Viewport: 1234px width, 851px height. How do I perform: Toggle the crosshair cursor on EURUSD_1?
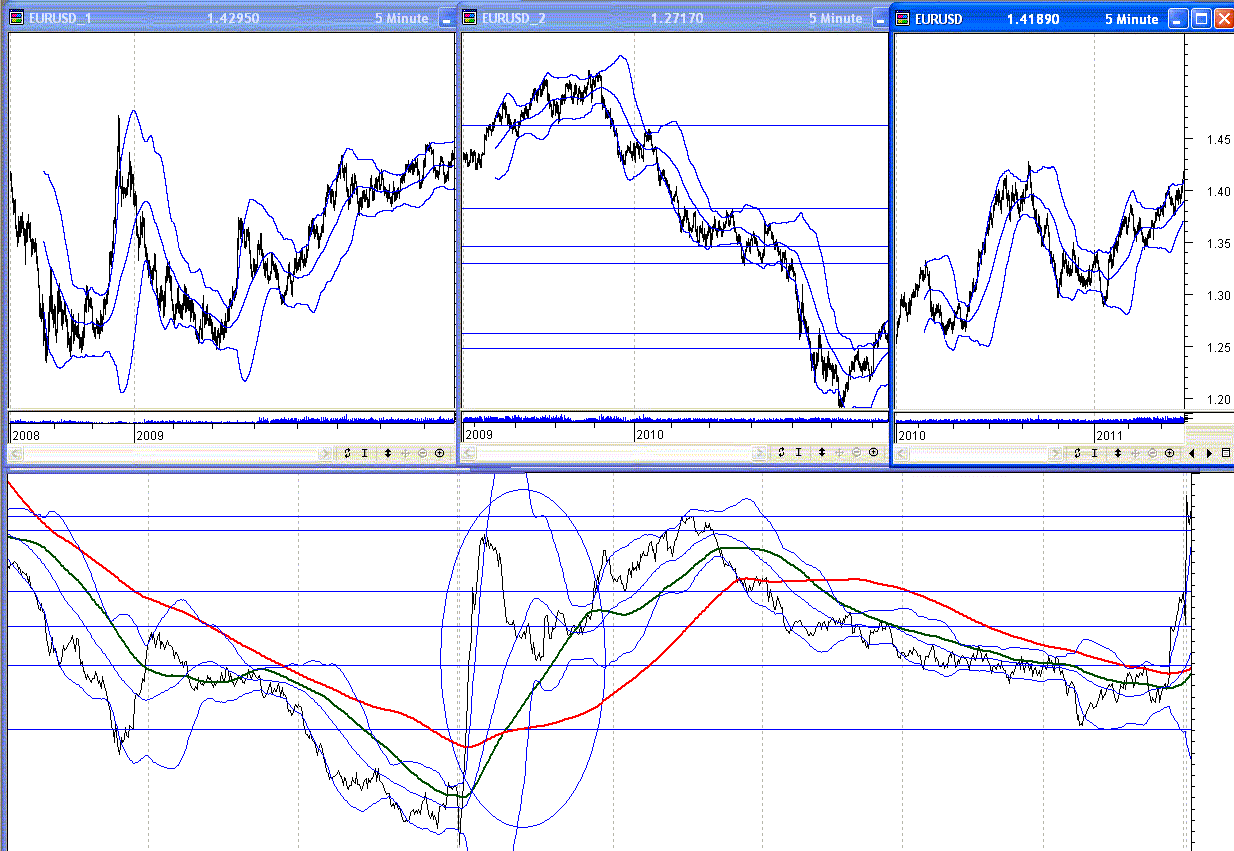pyautogui.click(x=365, y=453)
